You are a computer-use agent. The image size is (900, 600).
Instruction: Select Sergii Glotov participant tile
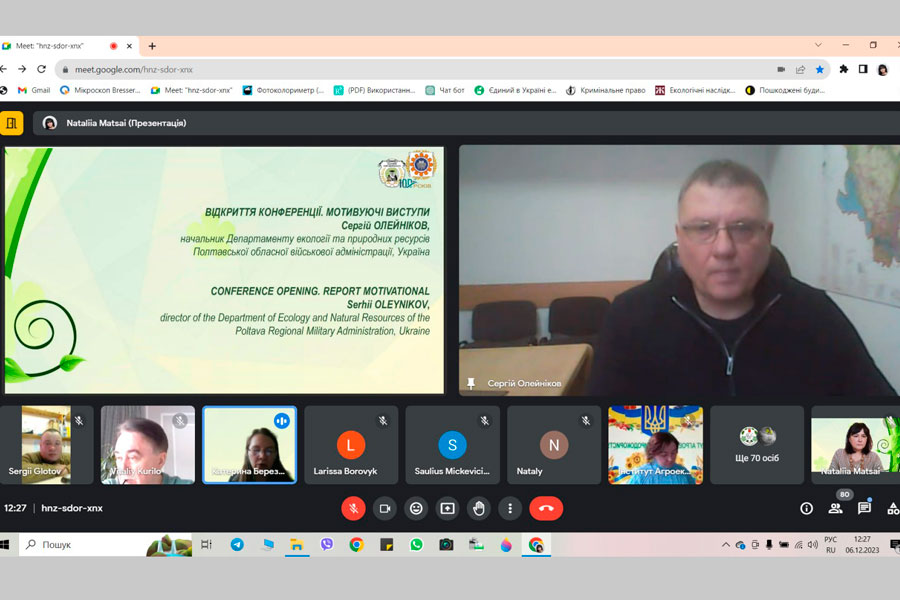[46, 445]
